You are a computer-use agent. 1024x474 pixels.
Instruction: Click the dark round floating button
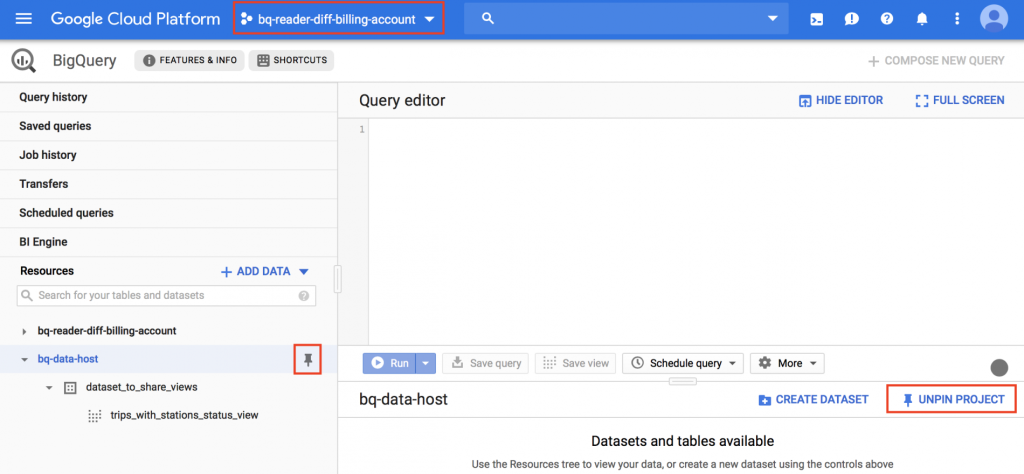999,368
